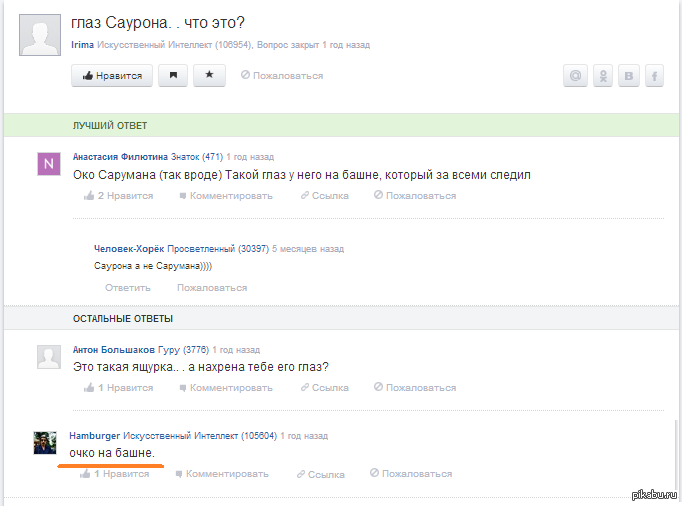Image resolution: width=682 pixels, height=506 pixels.
Task: Like Антон Большаков's answer
Action: tap(119, 387)
